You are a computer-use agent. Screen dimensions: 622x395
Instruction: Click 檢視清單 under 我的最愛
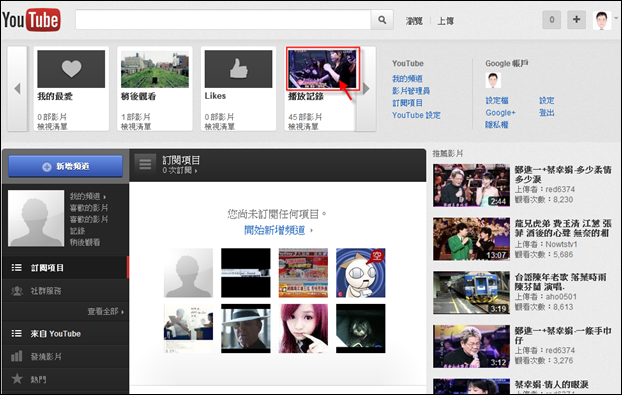point(52,127)
